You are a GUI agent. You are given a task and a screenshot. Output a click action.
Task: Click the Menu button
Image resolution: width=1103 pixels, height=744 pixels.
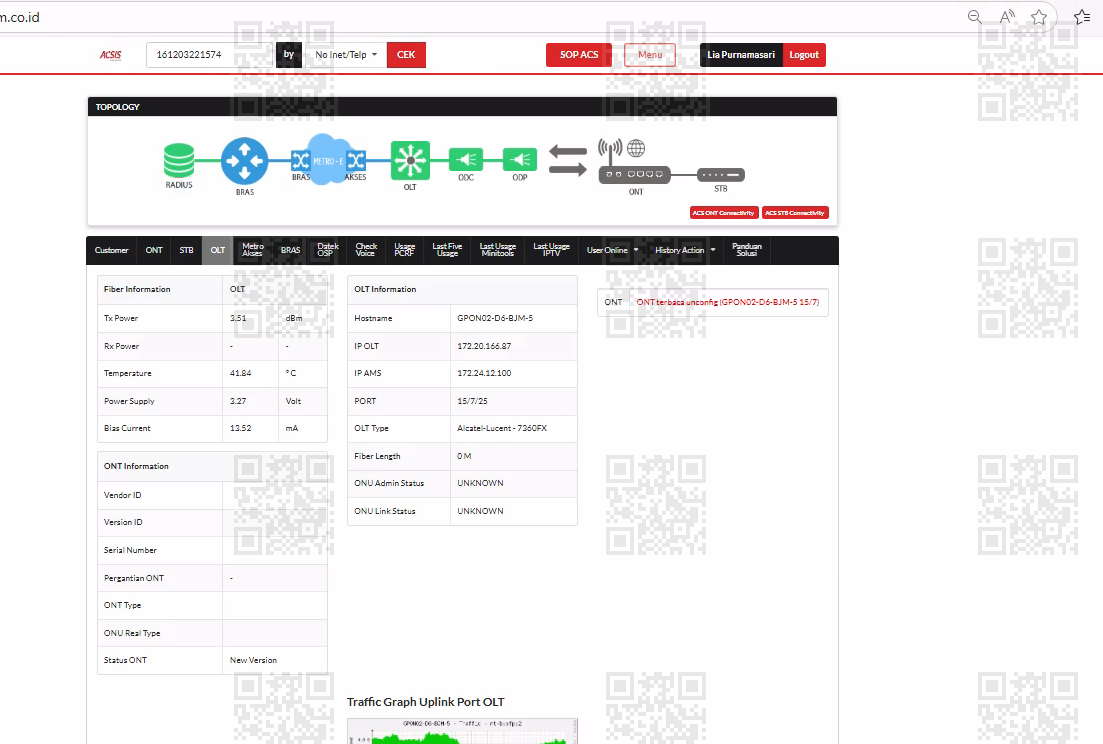(x=650, y=55)
